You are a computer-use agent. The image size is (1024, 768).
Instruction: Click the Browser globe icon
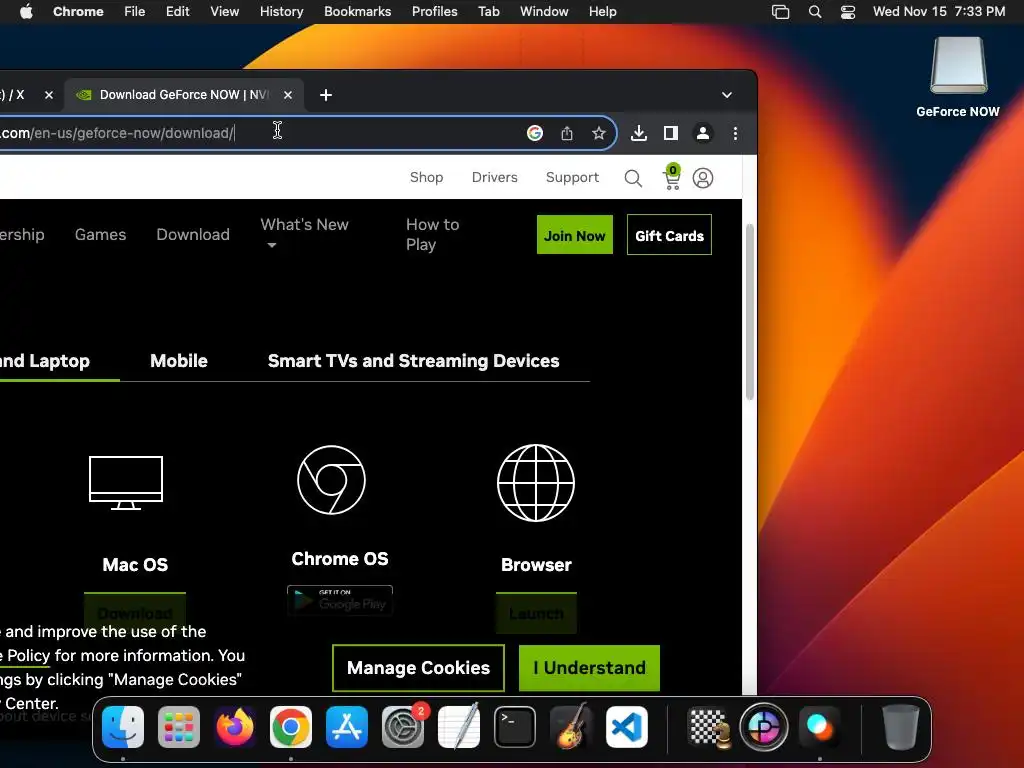(x=536, y=483)
